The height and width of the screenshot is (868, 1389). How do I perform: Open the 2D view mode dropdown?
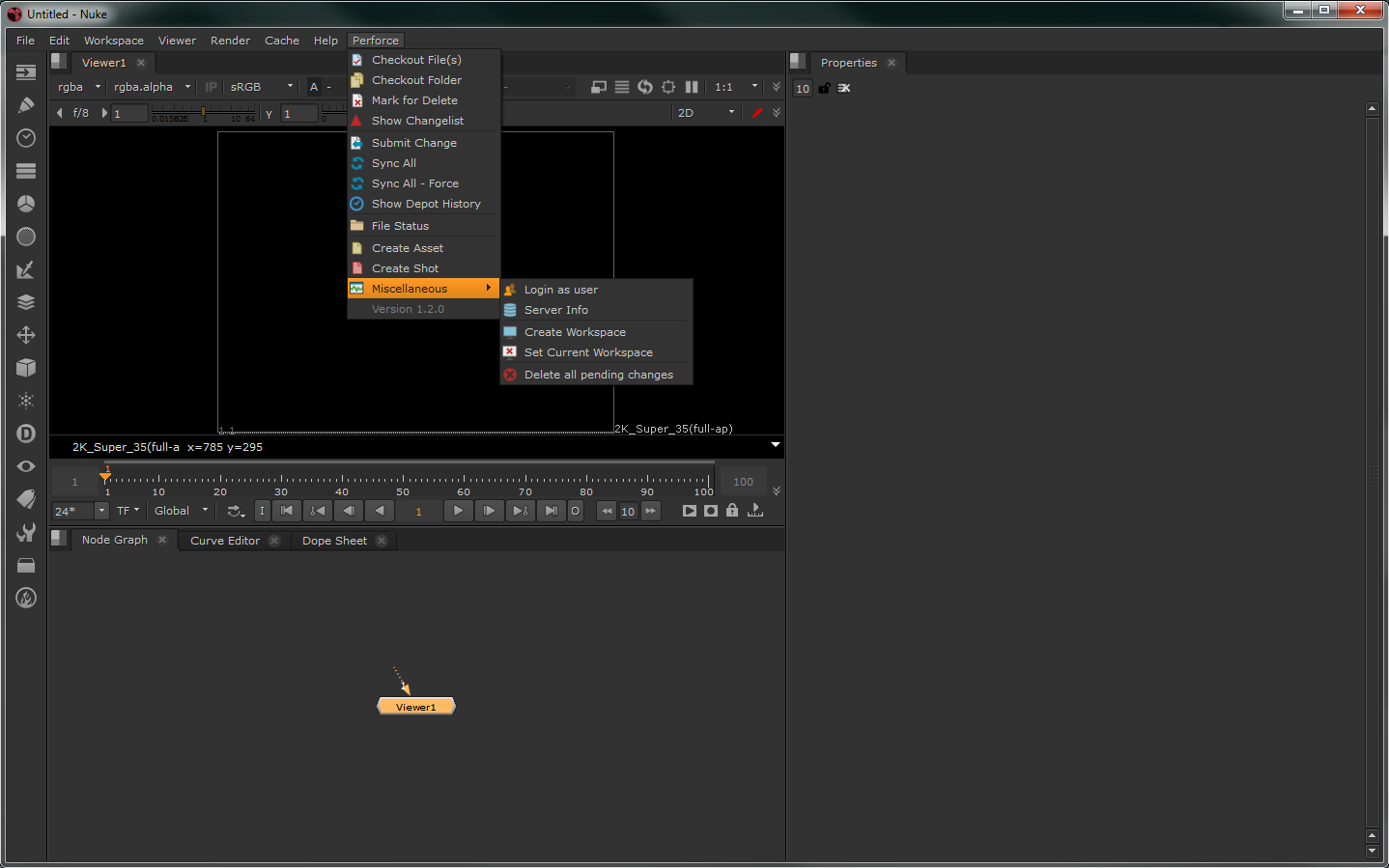pyautogui.click(x=706, y=113)
